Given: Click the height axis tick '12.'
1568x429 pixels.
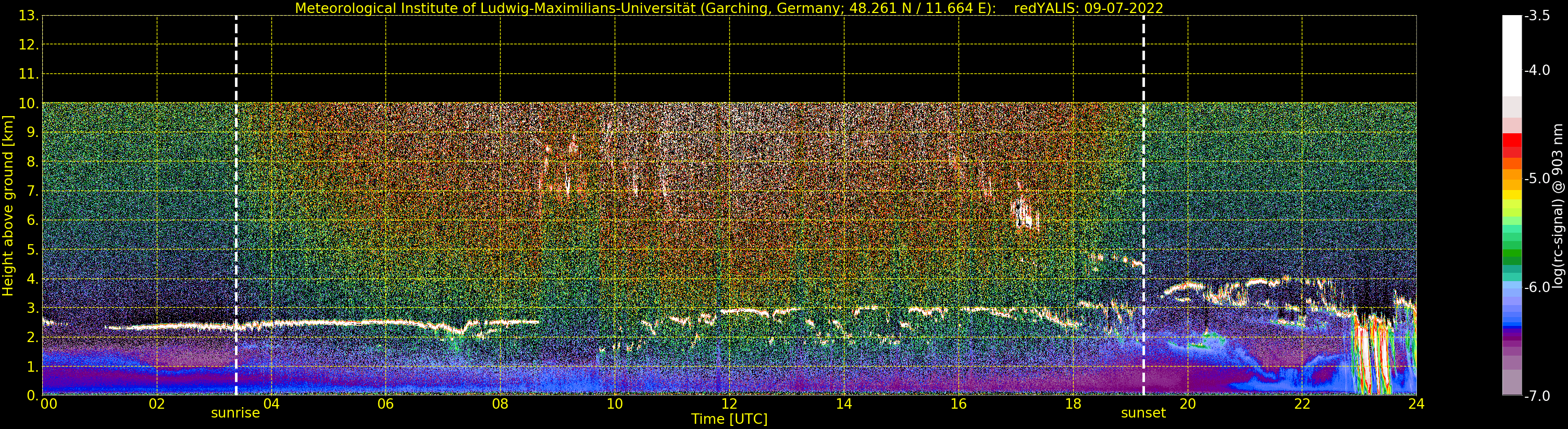Looking at the screenshot, I should [29, 45].
